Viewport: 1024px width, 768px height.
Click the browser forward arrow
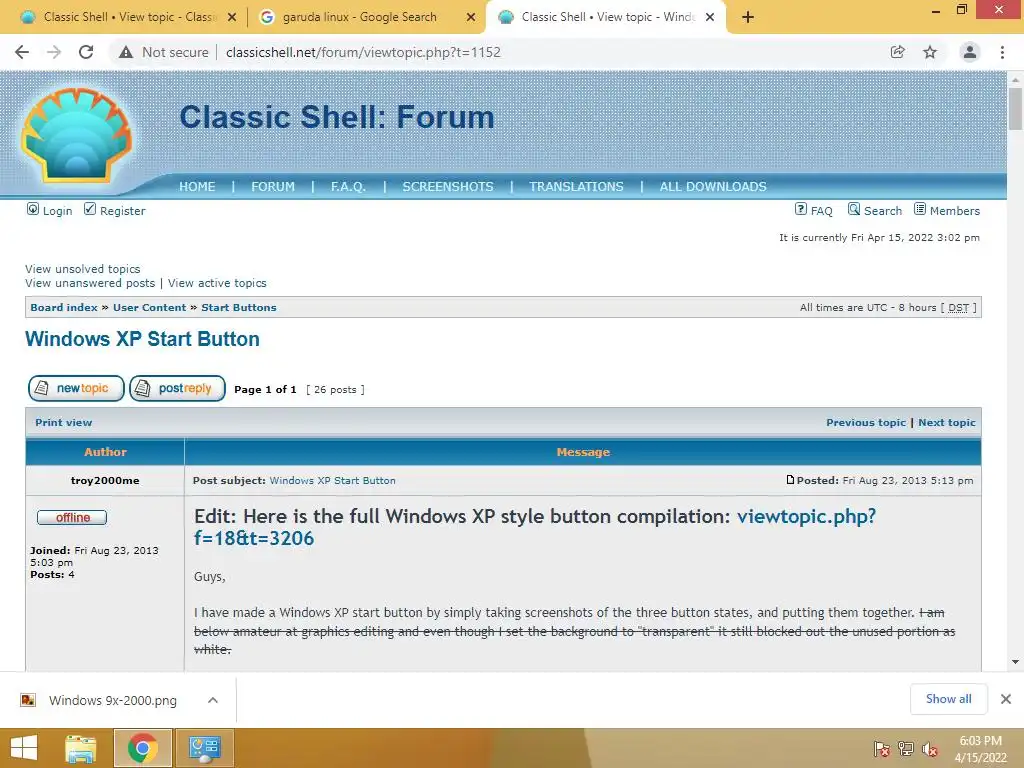(x=54, y=52)
